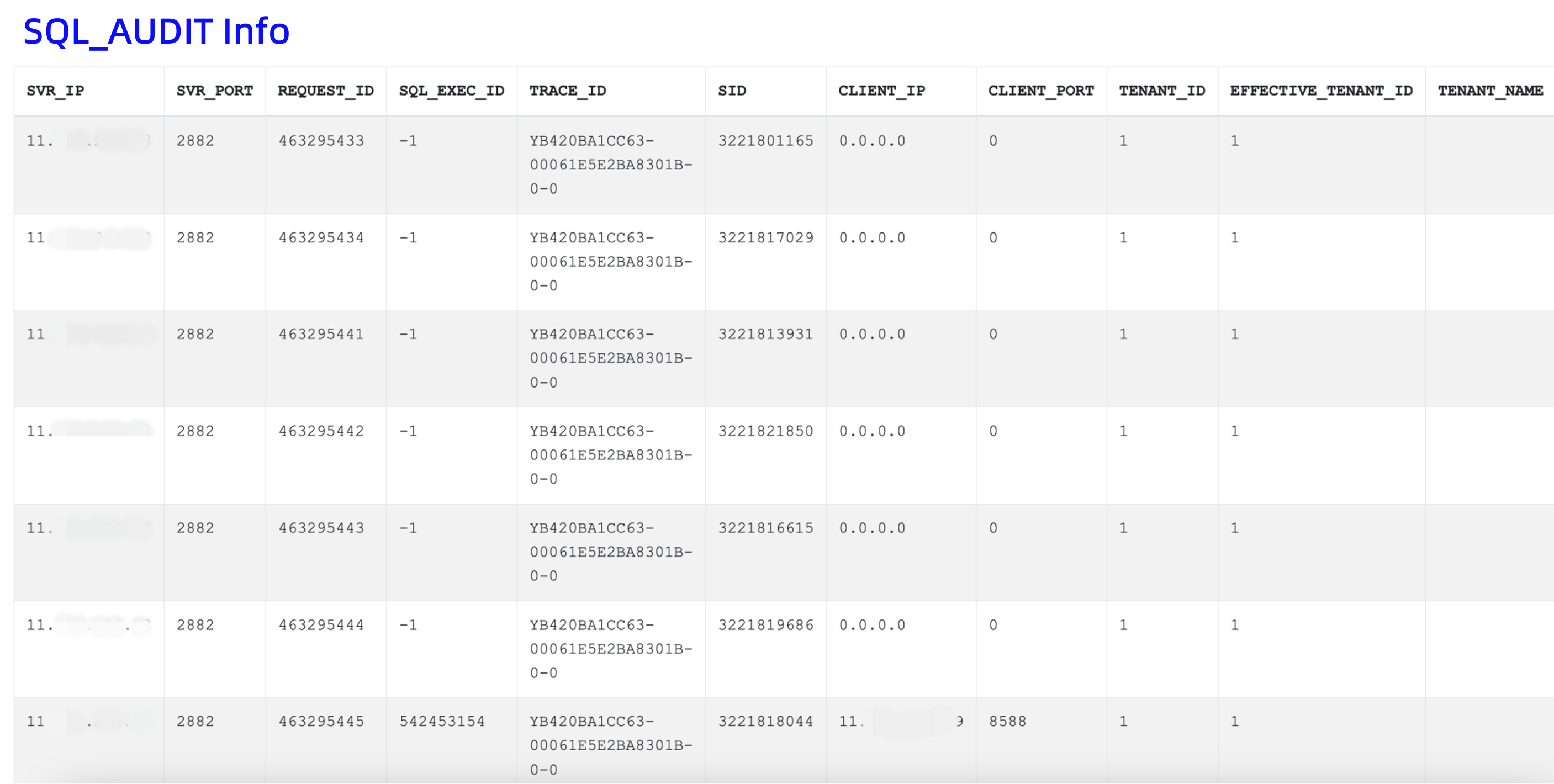Select the CLIENT_IP column header
This screenshot has height=784, width=1554.
tap(881, 91)
